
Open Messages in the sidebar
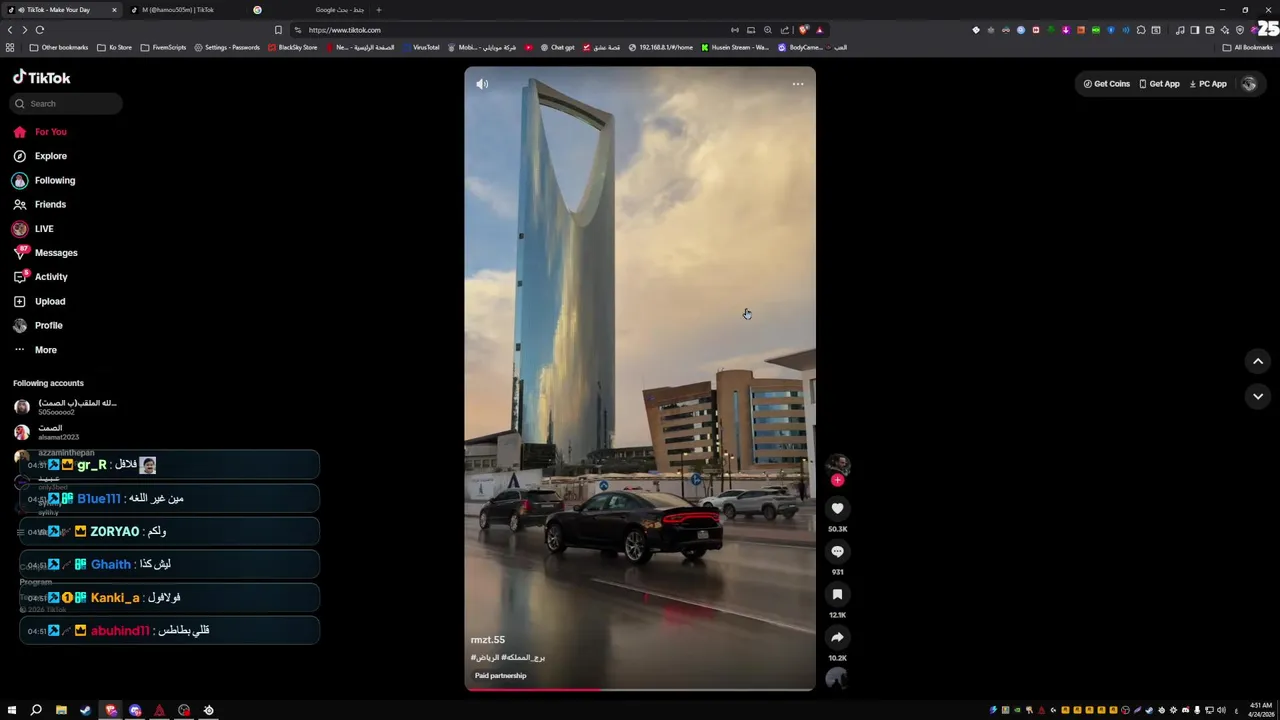[45, 253]
